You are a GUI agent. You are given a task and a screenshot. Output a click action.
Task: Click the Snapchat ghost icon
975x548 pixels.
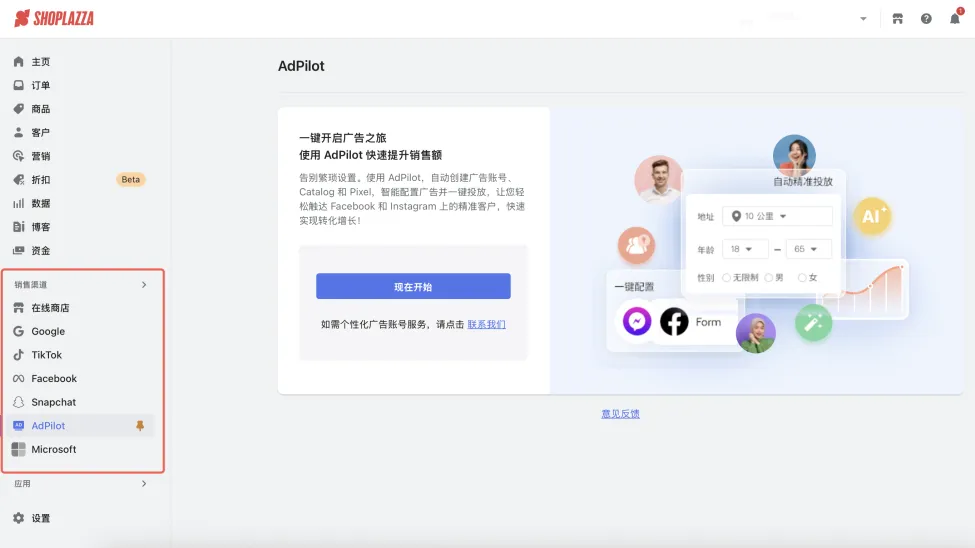coord(19,402)
